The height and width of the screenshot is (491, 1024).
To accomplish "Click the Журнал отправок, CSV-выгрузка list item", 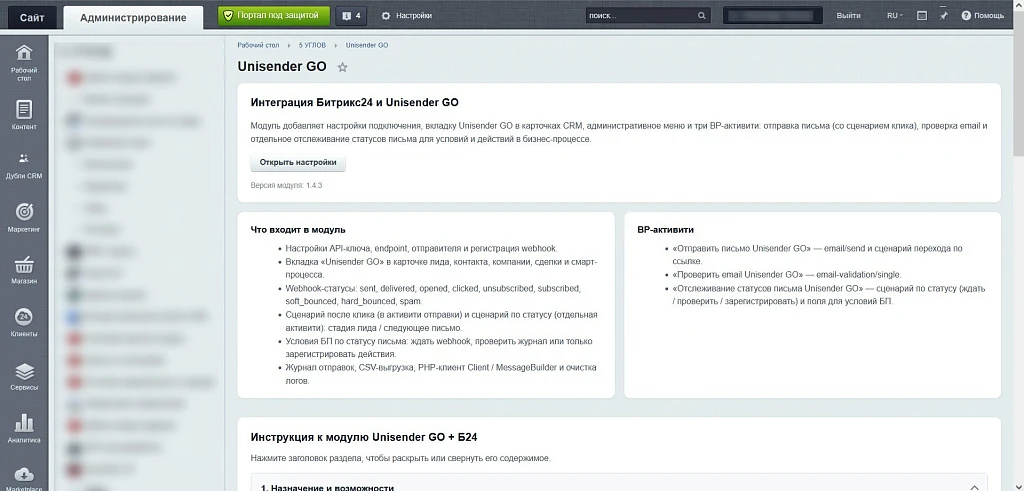I will 441,374.
